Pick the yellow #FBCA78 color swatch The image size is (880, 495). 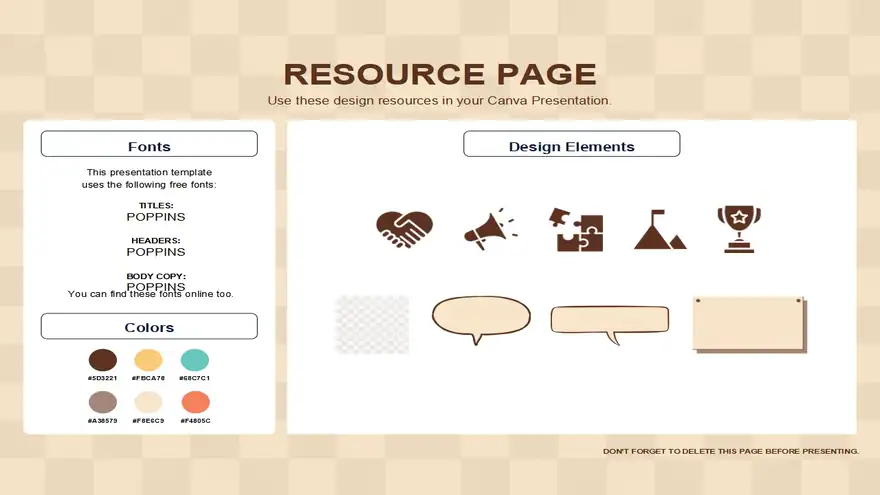(x=148, y=360)
